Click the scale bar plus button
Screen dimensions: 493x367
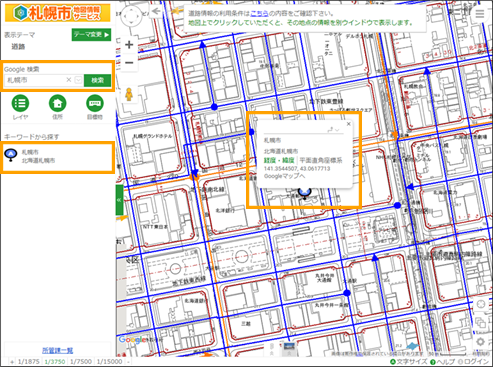tap(12, 362)
